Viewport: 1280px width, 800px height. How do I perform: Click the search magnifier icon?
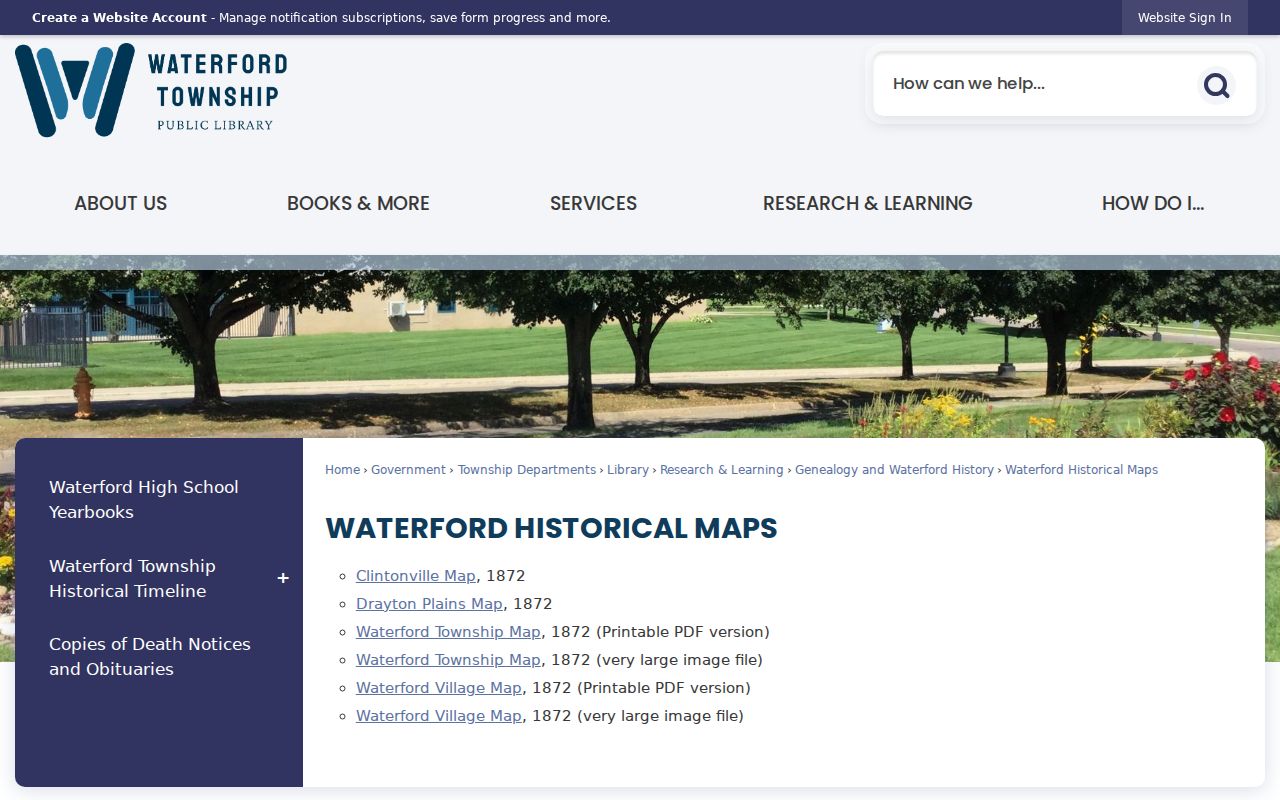point(1216,85)
